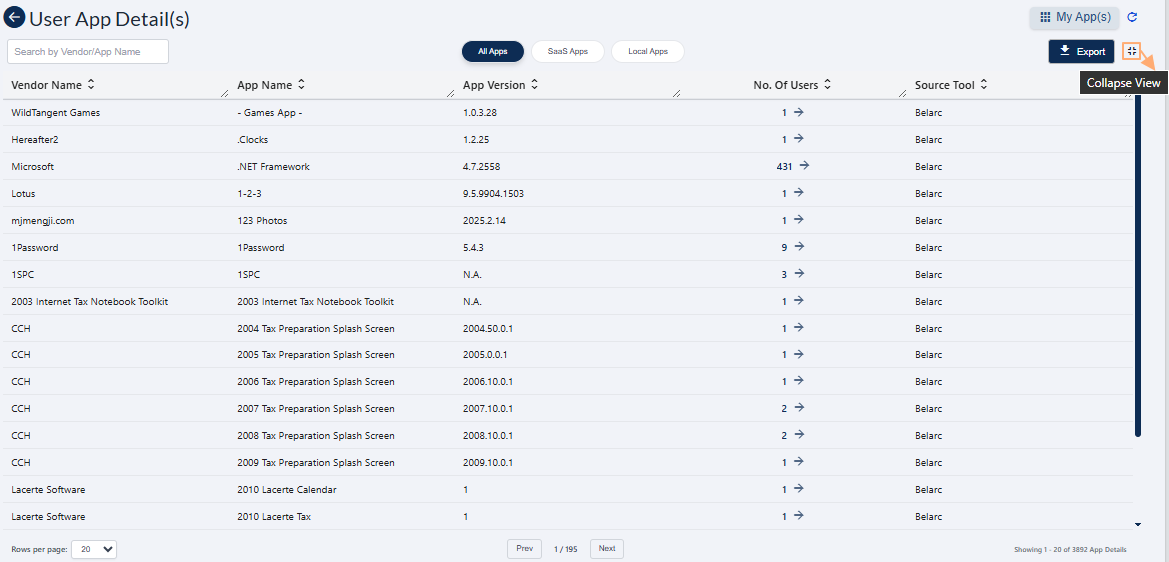Viewport: 1169px width, 562px height.
Task: Toggle sort on No. Of Users column
Action: 827,85
